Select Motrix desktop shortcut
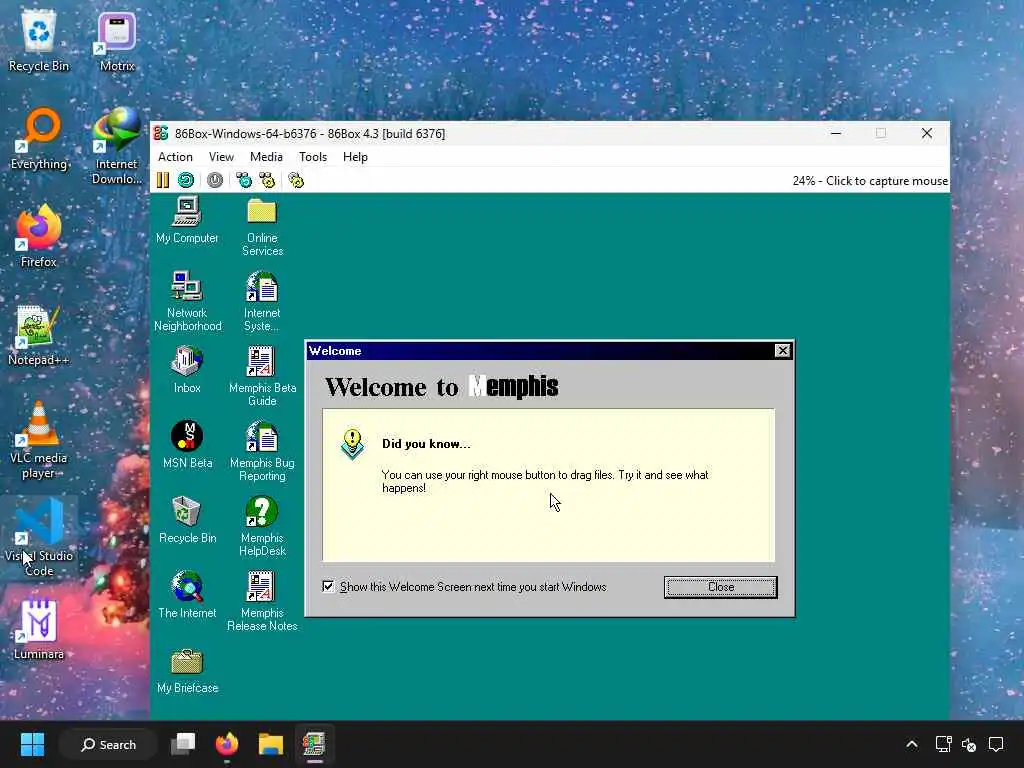The image size is (1024, 768). (x=117, y=40)
